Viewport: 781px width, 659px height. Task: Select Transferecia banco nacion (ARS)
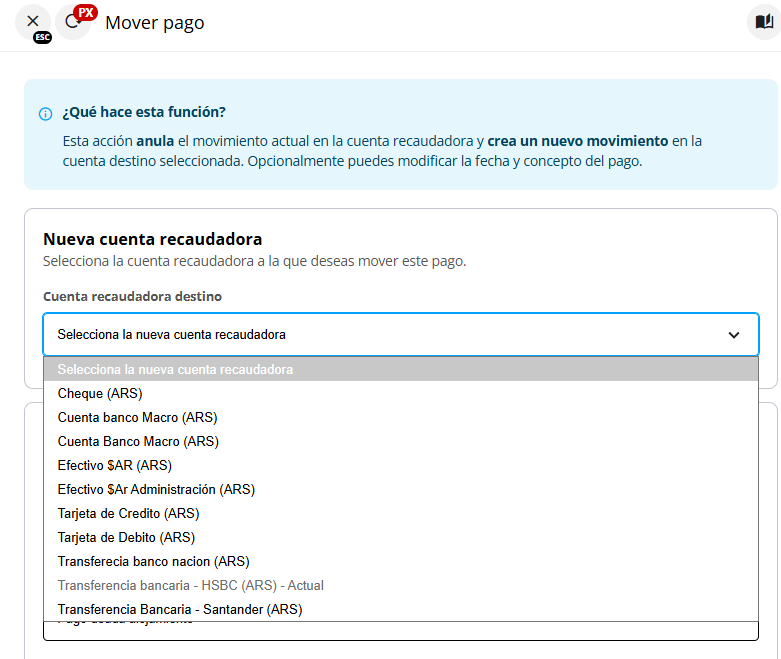click(x=400, y=561)
